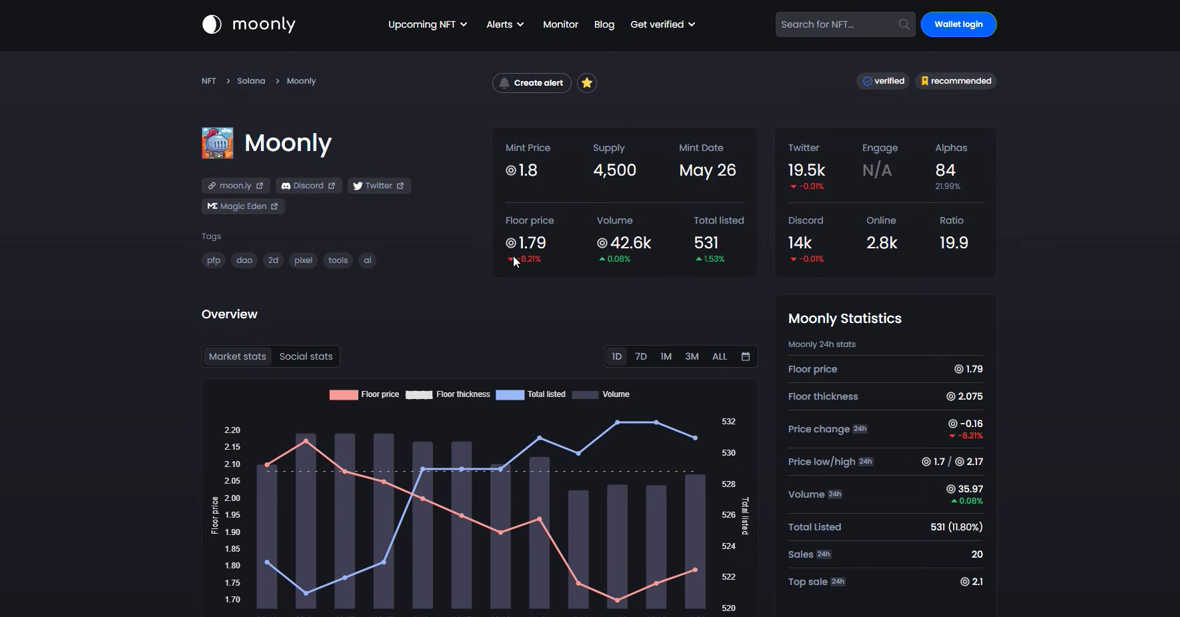Screen dimensions: 1180x617
Task: Click the Supply value 4,500
Action: point(614,170)
